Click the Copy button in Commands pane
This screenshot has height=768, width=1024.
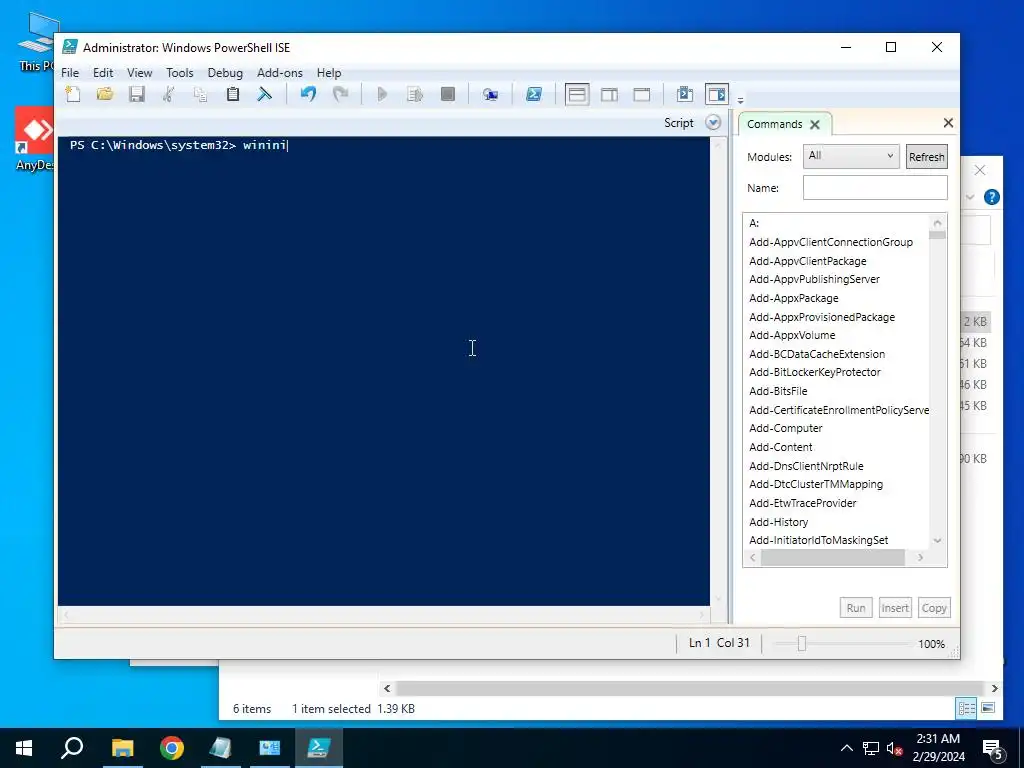click(934, 608)
